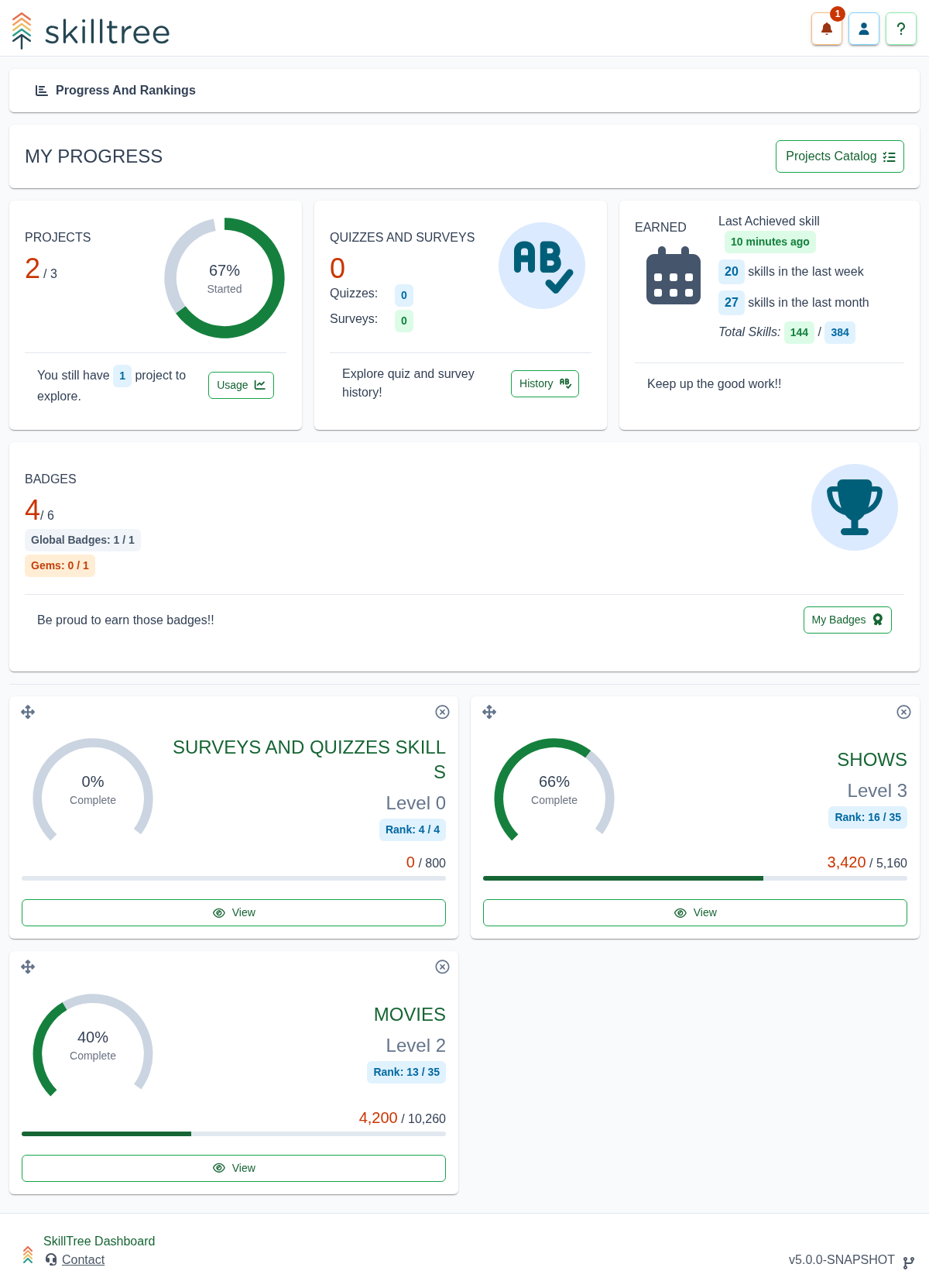The height and width of the screenshot is (1288, 929).
Task: Click the 20 skills in last week count
Action: 732,272
